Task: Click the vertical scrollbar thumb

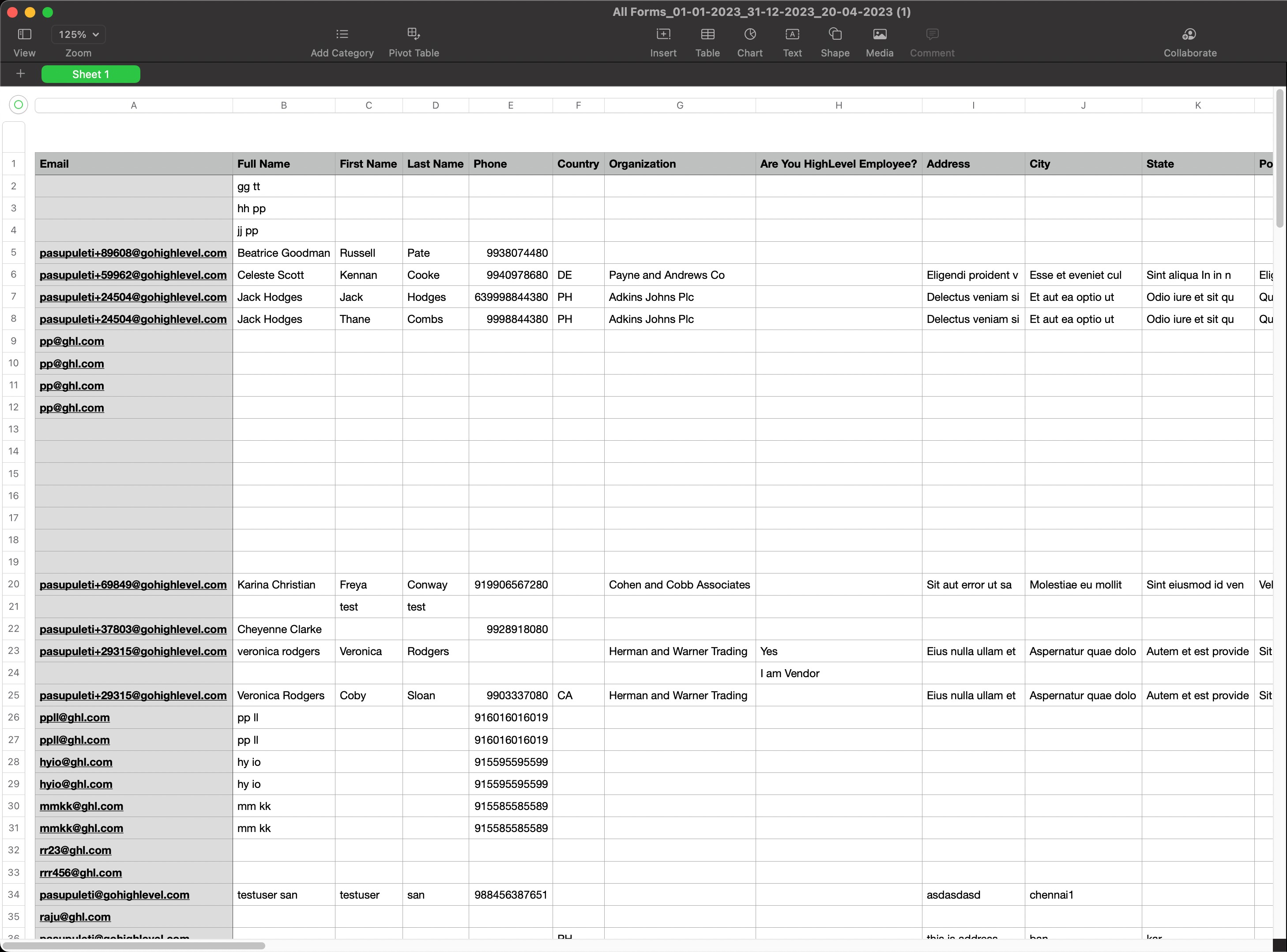Action: (x=1279, y=158)
